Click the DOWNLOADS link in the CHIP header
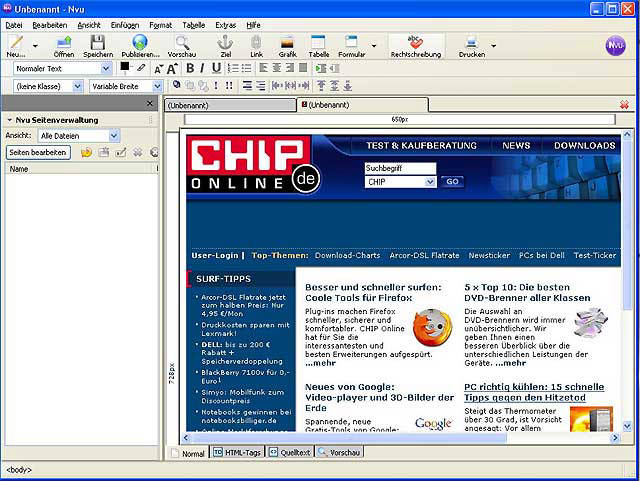 [584, 146]
